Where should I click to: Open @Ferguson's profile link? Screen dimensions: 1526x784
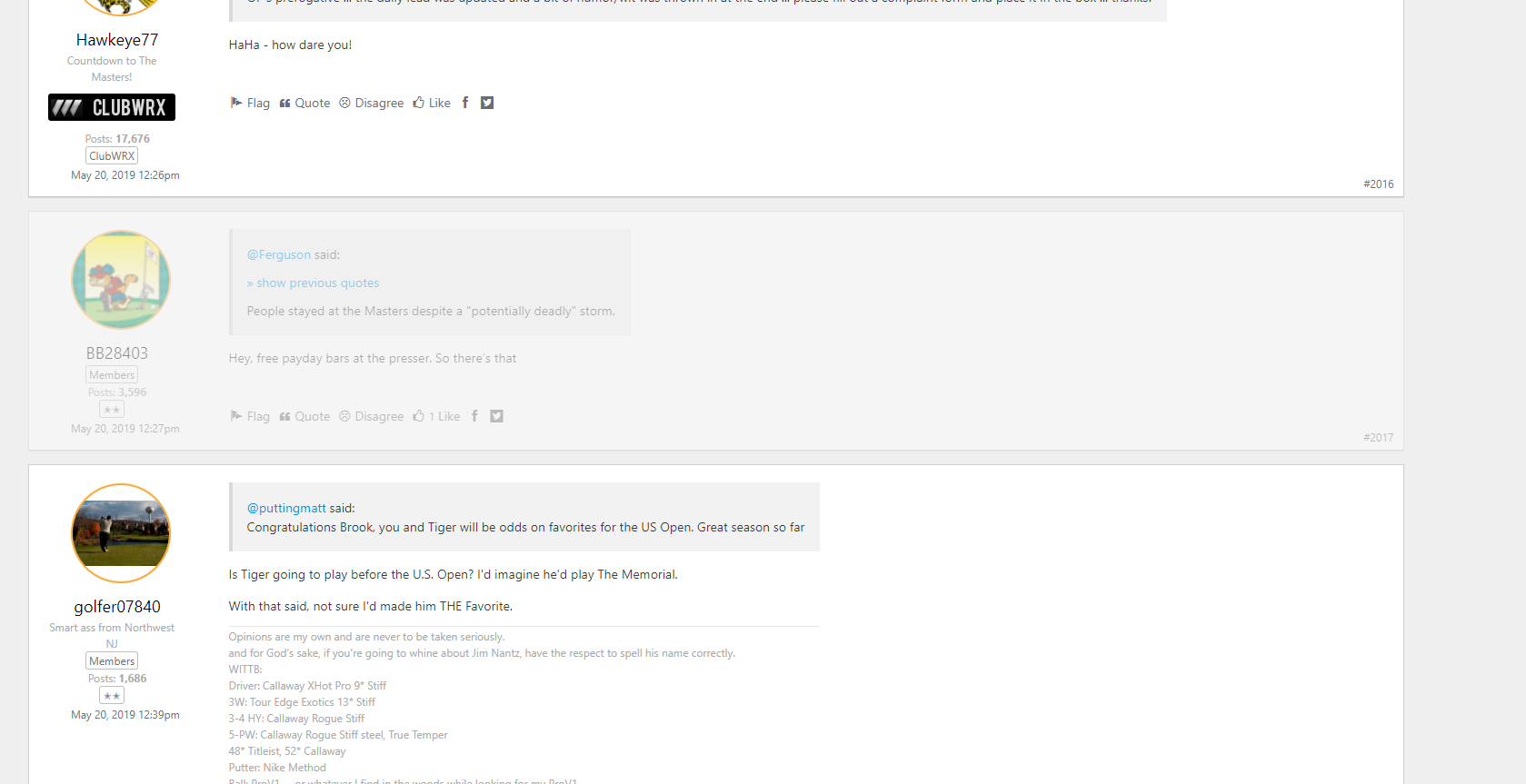(279, 254)
